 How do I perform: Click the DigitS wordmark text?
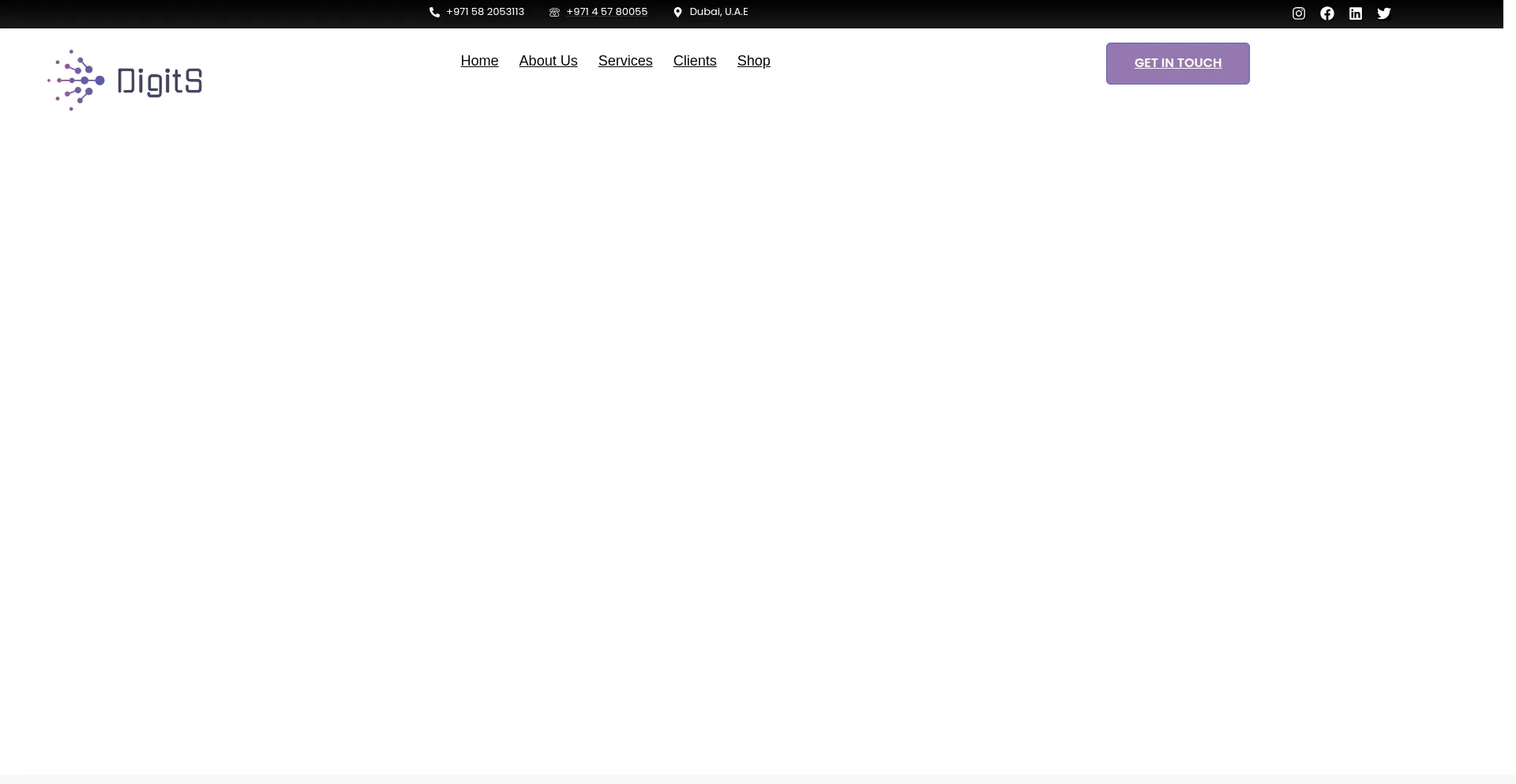tap(159, 82)
